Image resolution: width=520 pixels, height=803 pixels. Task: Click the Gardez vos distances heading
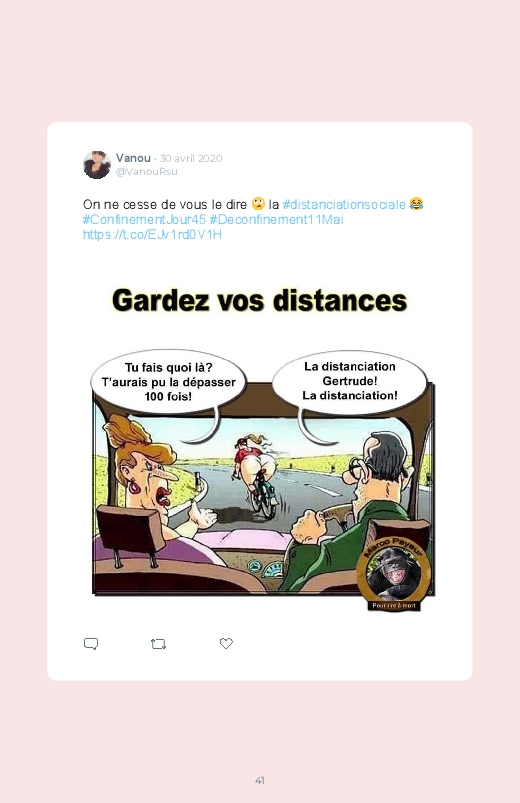[260, 300]
